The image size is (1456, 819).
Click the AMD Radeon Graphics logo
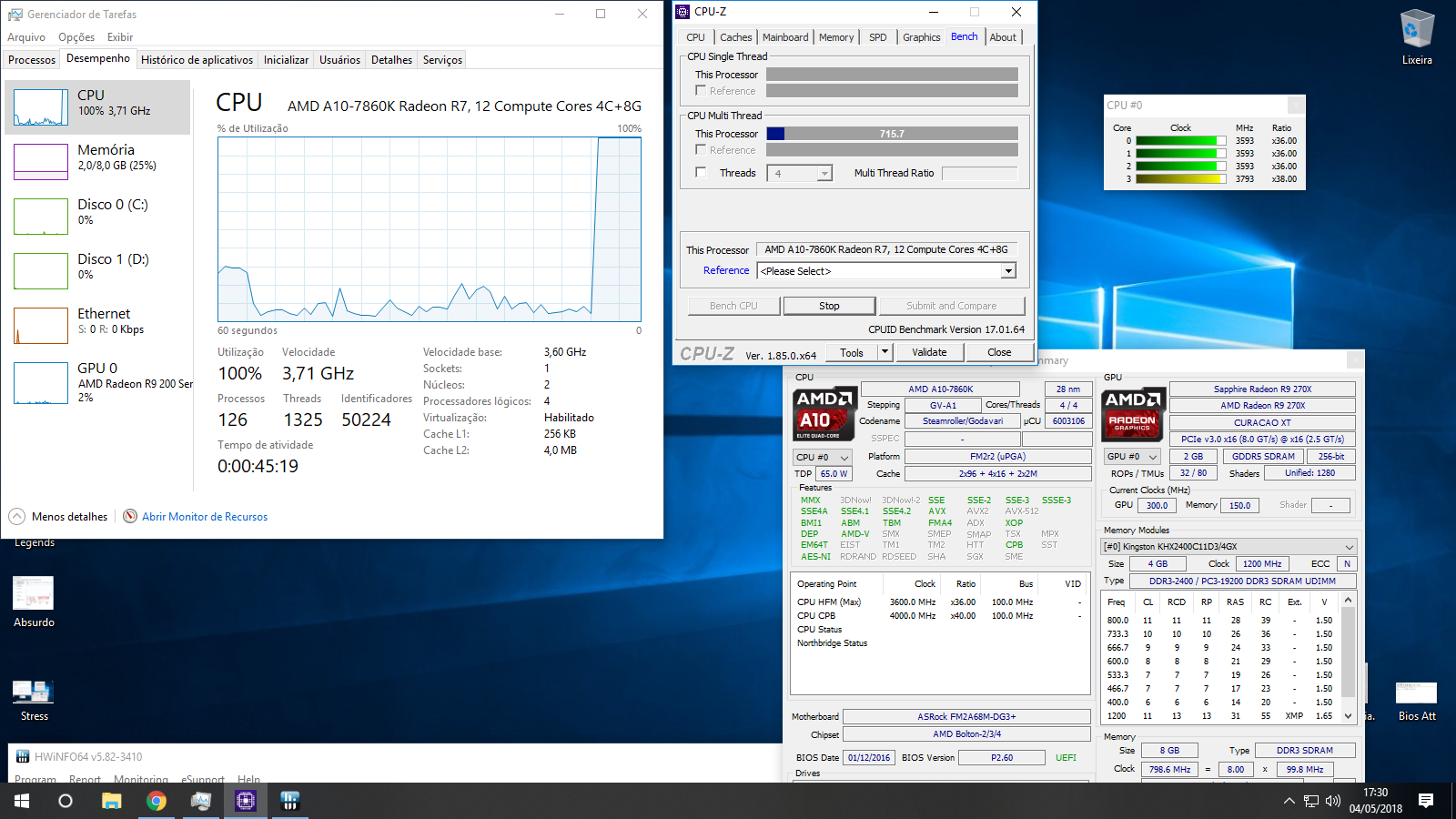point(1133,415)
